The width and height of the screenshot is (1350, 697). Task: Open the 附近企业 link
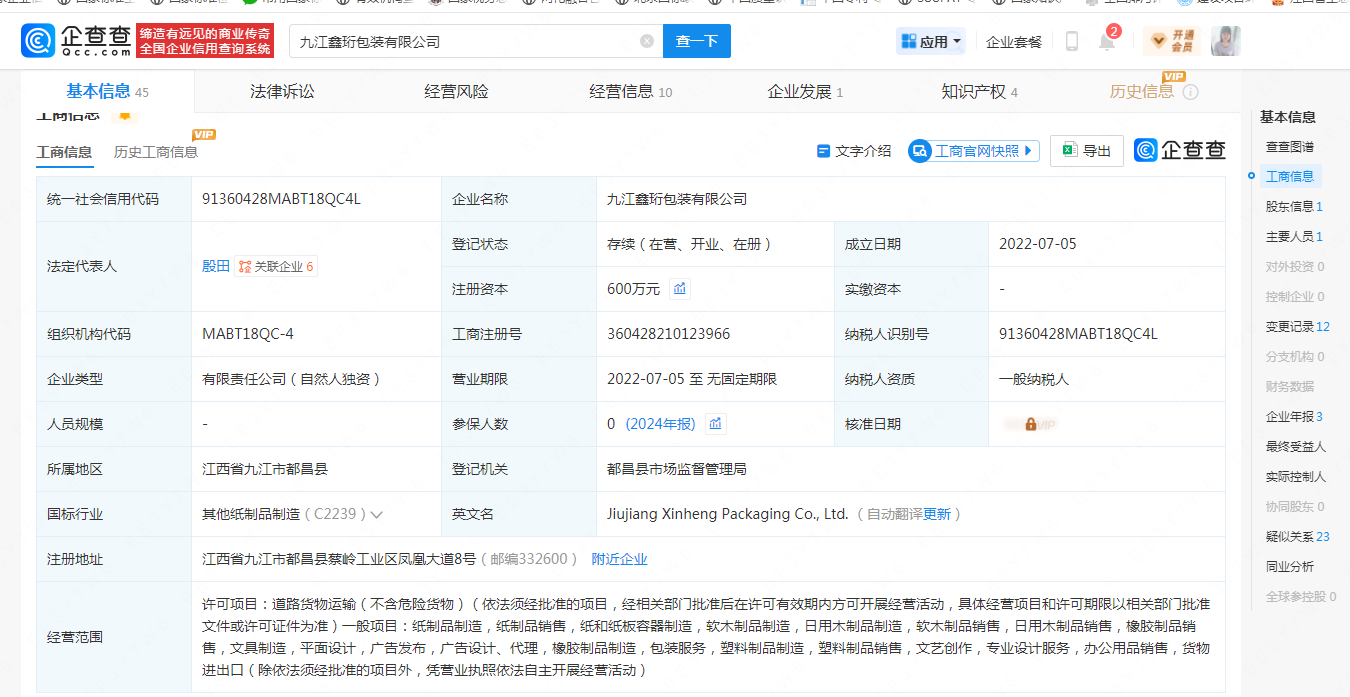(619, 559)
